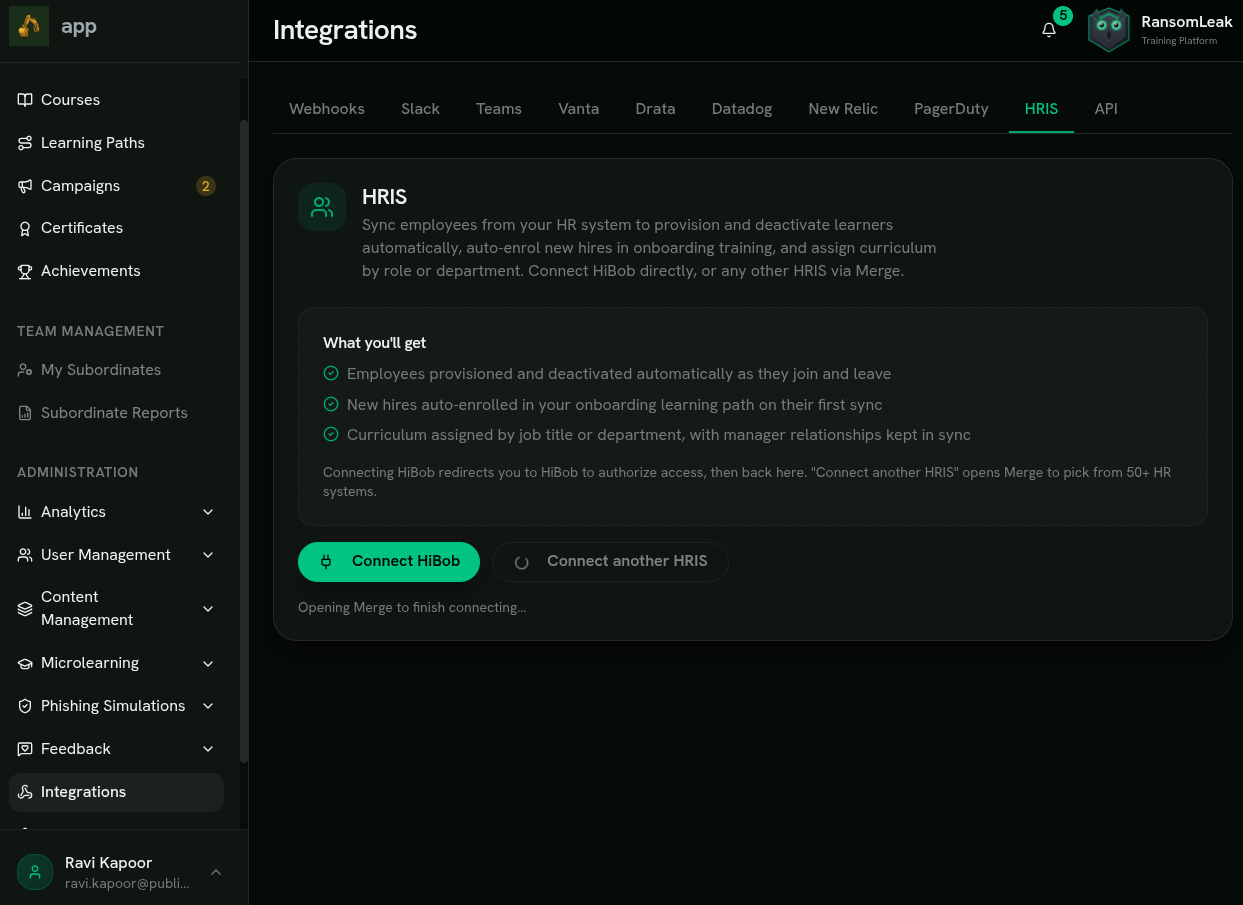Click the User Management users icon

pyautogui.click(x=25, y=555)
